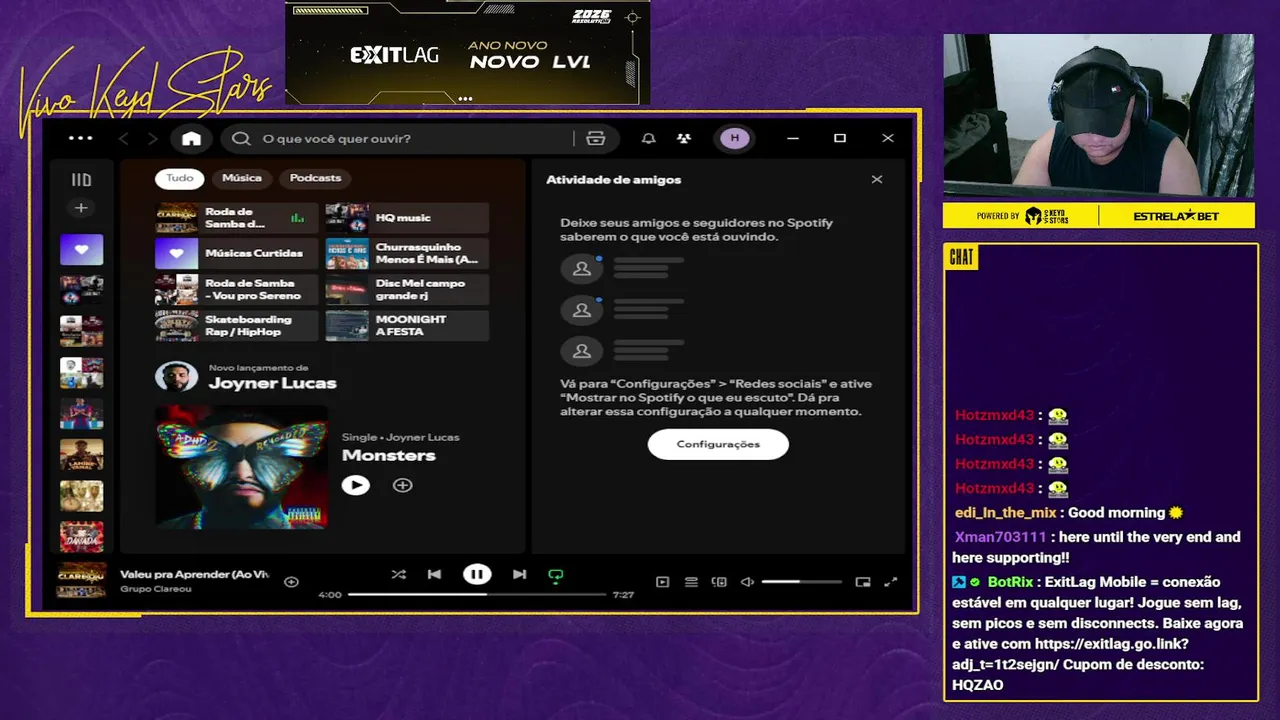Add Monsters to library plus icon
Image resolution: width=1280 pixels, height=720 pixels.
point(402,485)
